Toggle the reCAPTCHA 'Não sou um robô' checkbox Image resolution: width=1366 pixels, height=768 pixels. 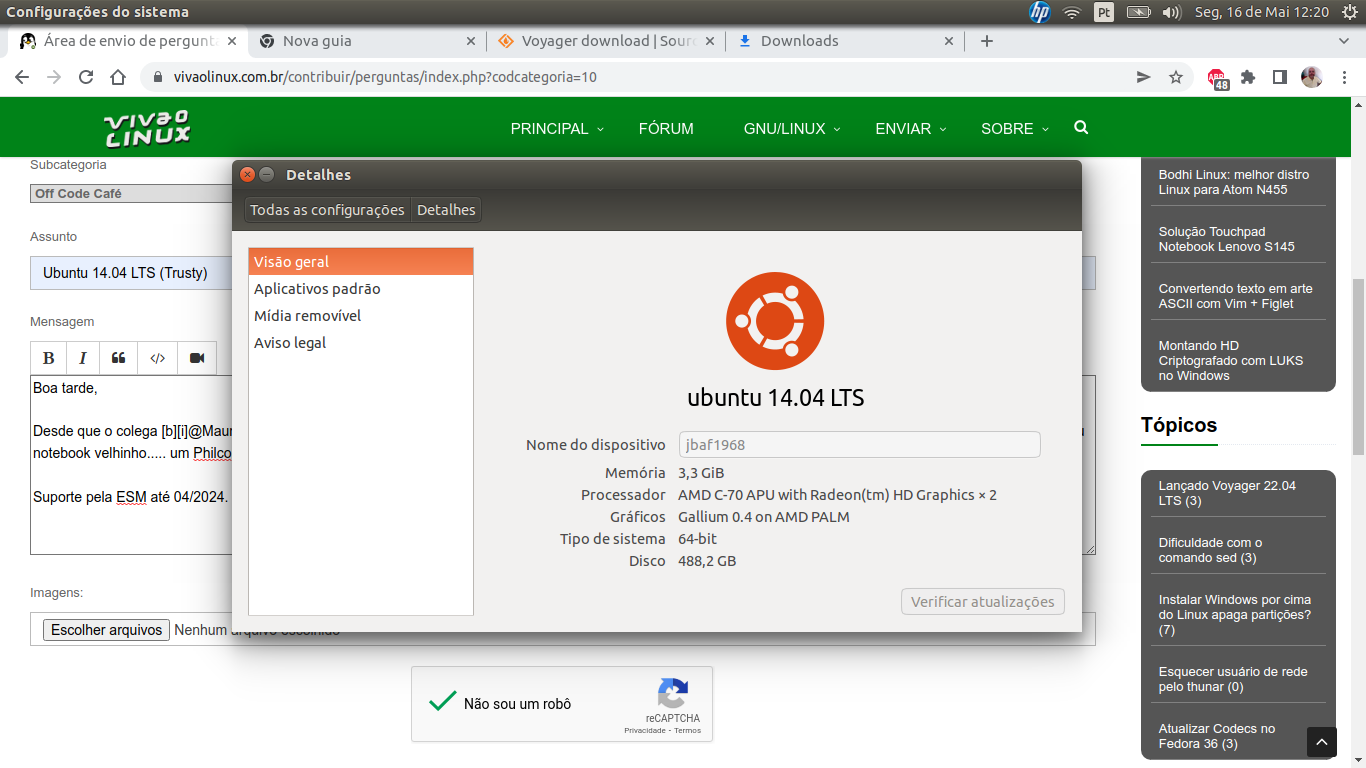click(442, 703)
